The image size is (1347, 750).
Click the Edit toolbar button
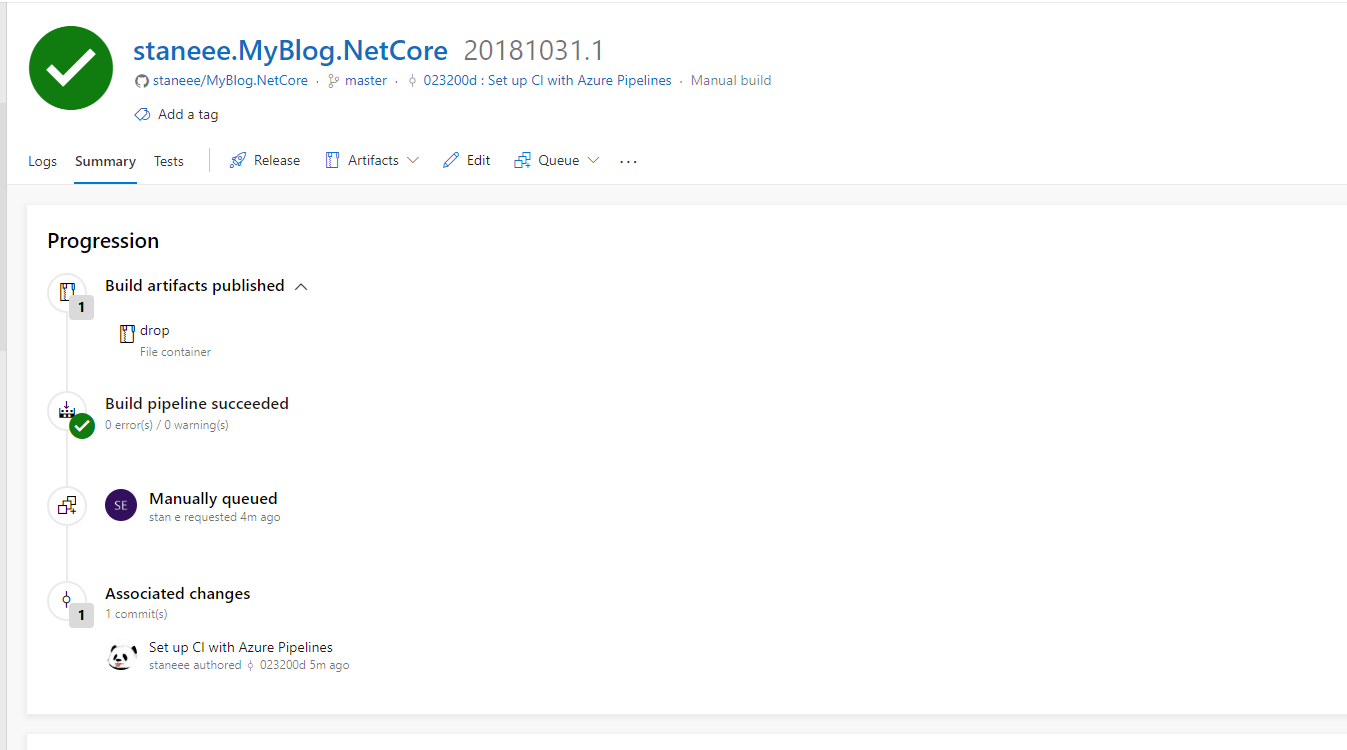click(x=467, y=161)
